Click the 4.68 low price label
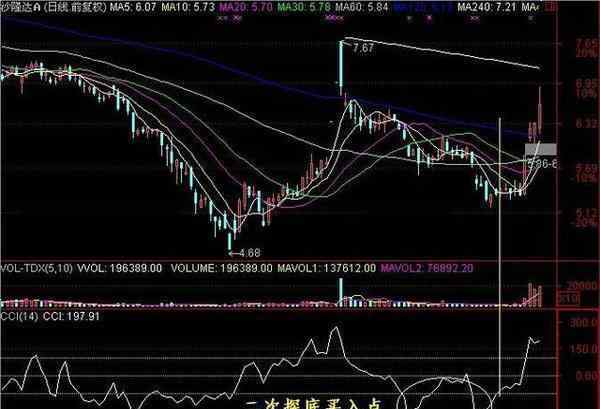The width and height of the screenshot is (600, 409). pos(250,253)
